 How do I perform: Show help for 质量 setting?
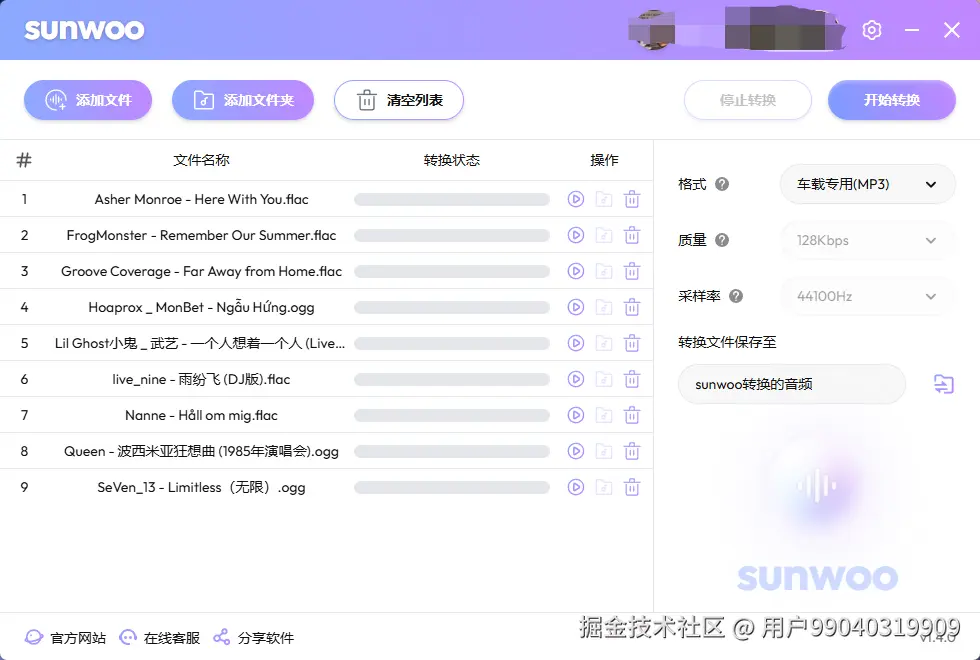pos(722,240)
